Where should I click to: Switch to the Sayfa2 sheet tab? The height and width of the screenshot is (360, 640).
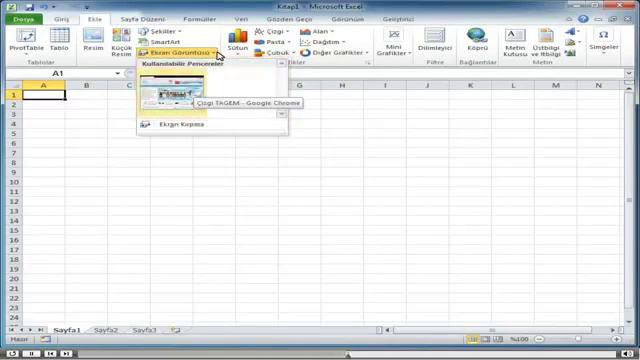(106, 330)
